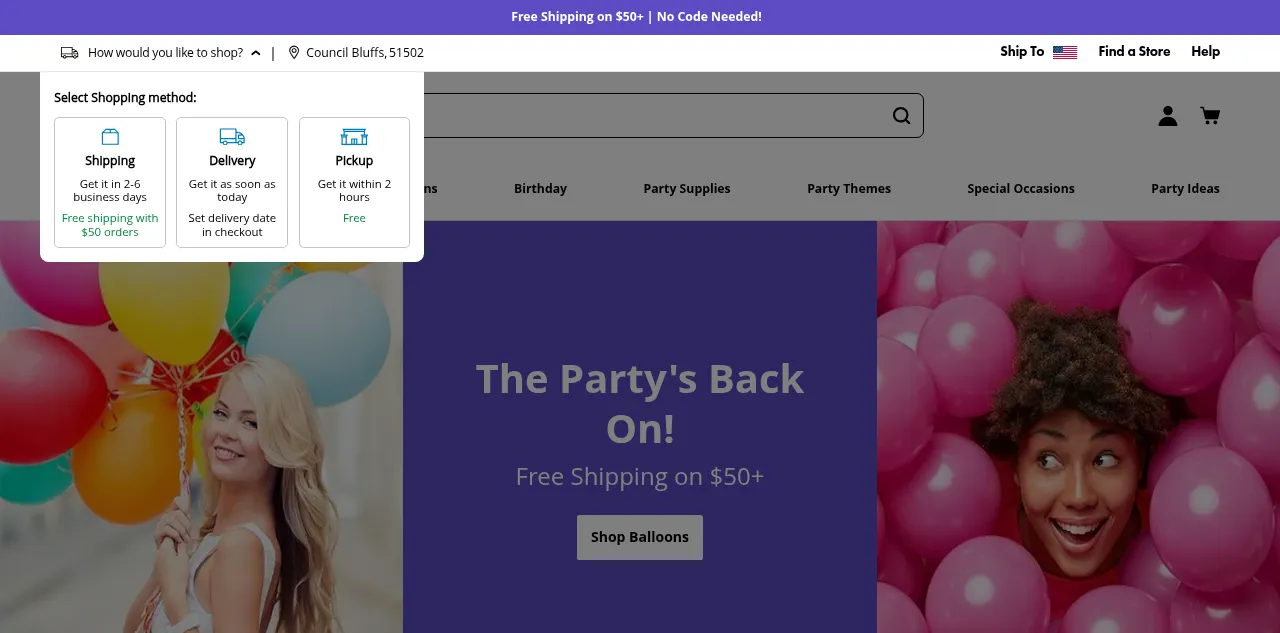The image size is (1280, 633).
Task: Open the Birthday menu item
Action: coord(540,188)
